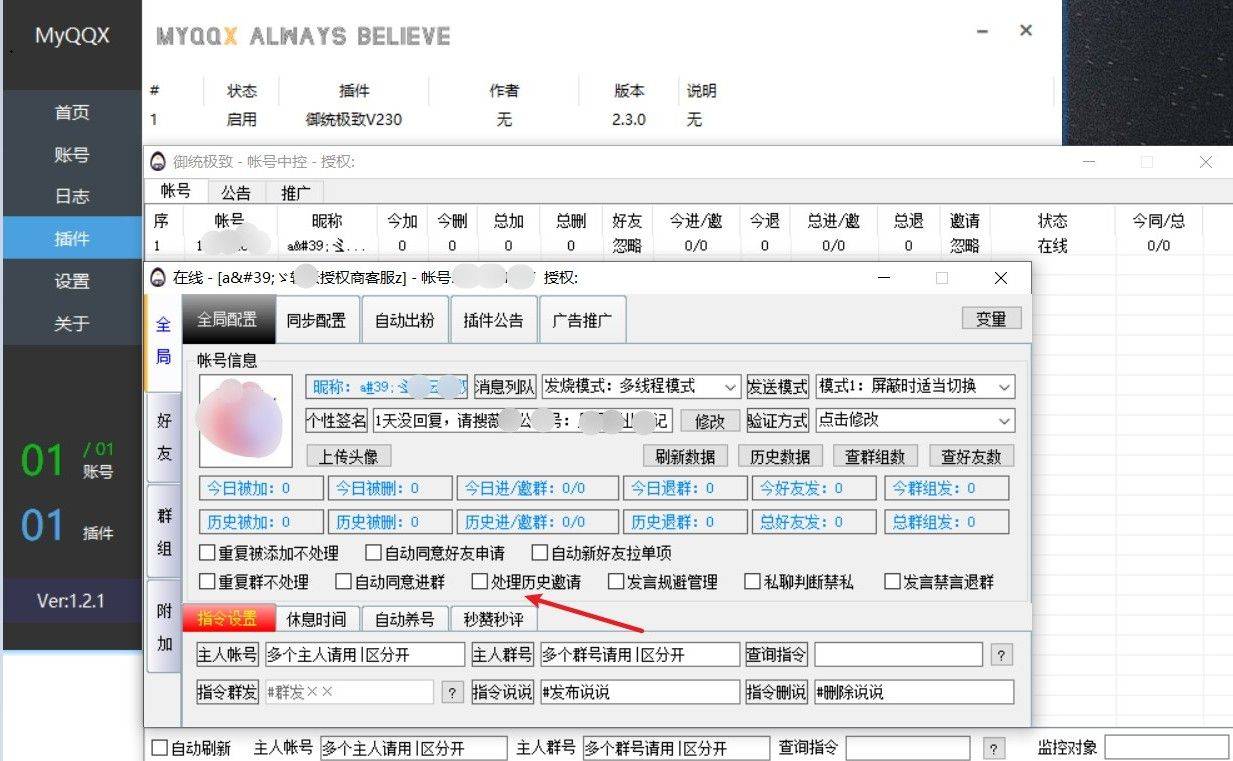The width and height of the screenshot is (1233, 761).
Task: Click the 御统极致 window title icon
Action: pyautogui.click(x=158, y=162)
